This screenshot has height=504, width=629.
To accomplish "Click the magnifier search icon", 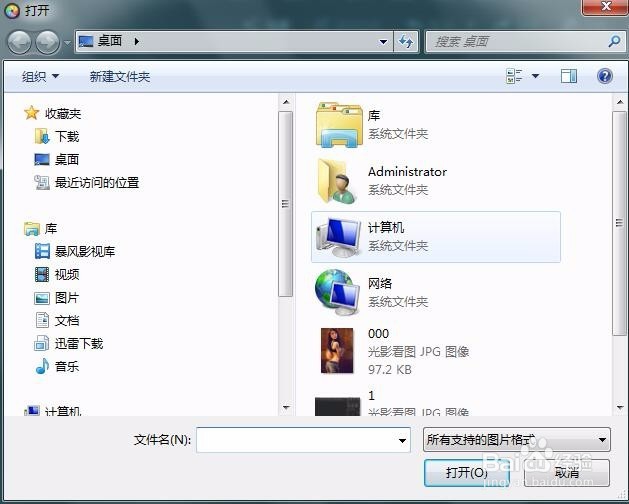I will click(614, 41).
